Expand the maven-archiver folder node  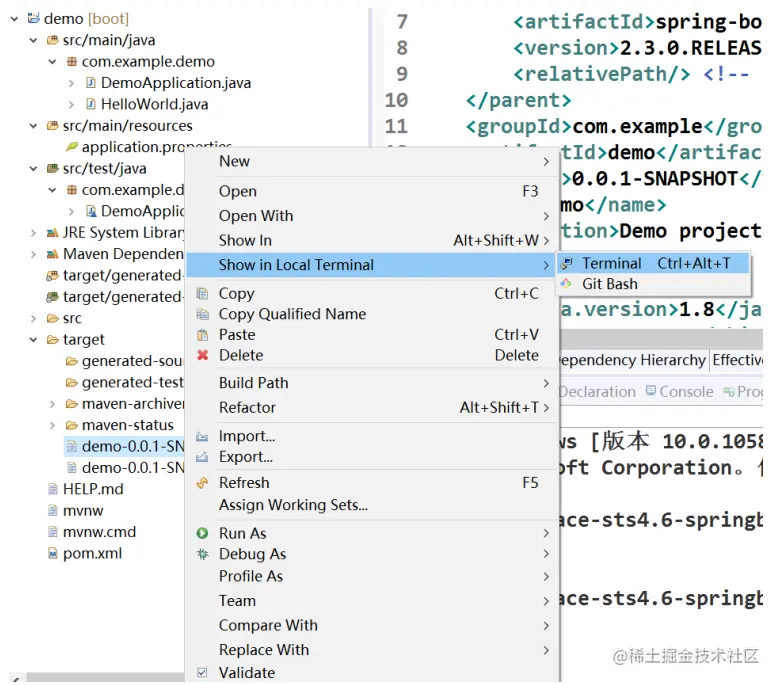coord(52,404)
